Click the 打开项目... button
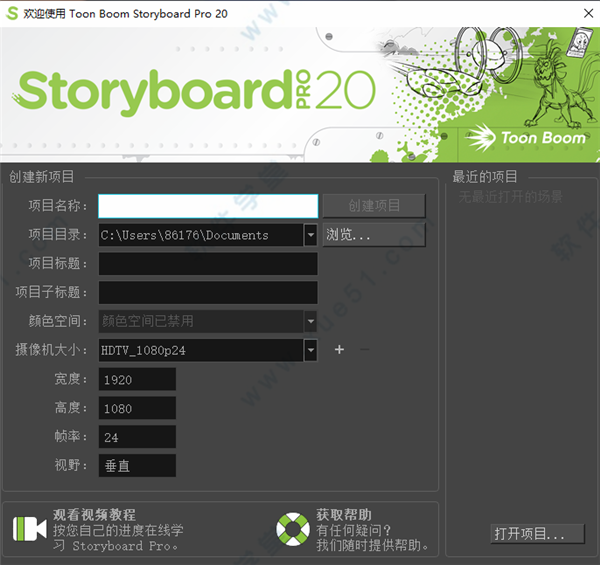The height and width of the screenshot is (565, 600). pos(537,533)
